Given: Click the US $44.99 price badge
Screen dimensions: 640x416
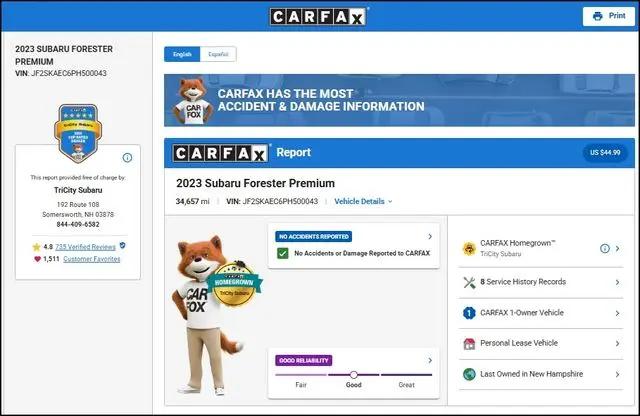Looking at the screenshot, I should [x=605, y=153].
